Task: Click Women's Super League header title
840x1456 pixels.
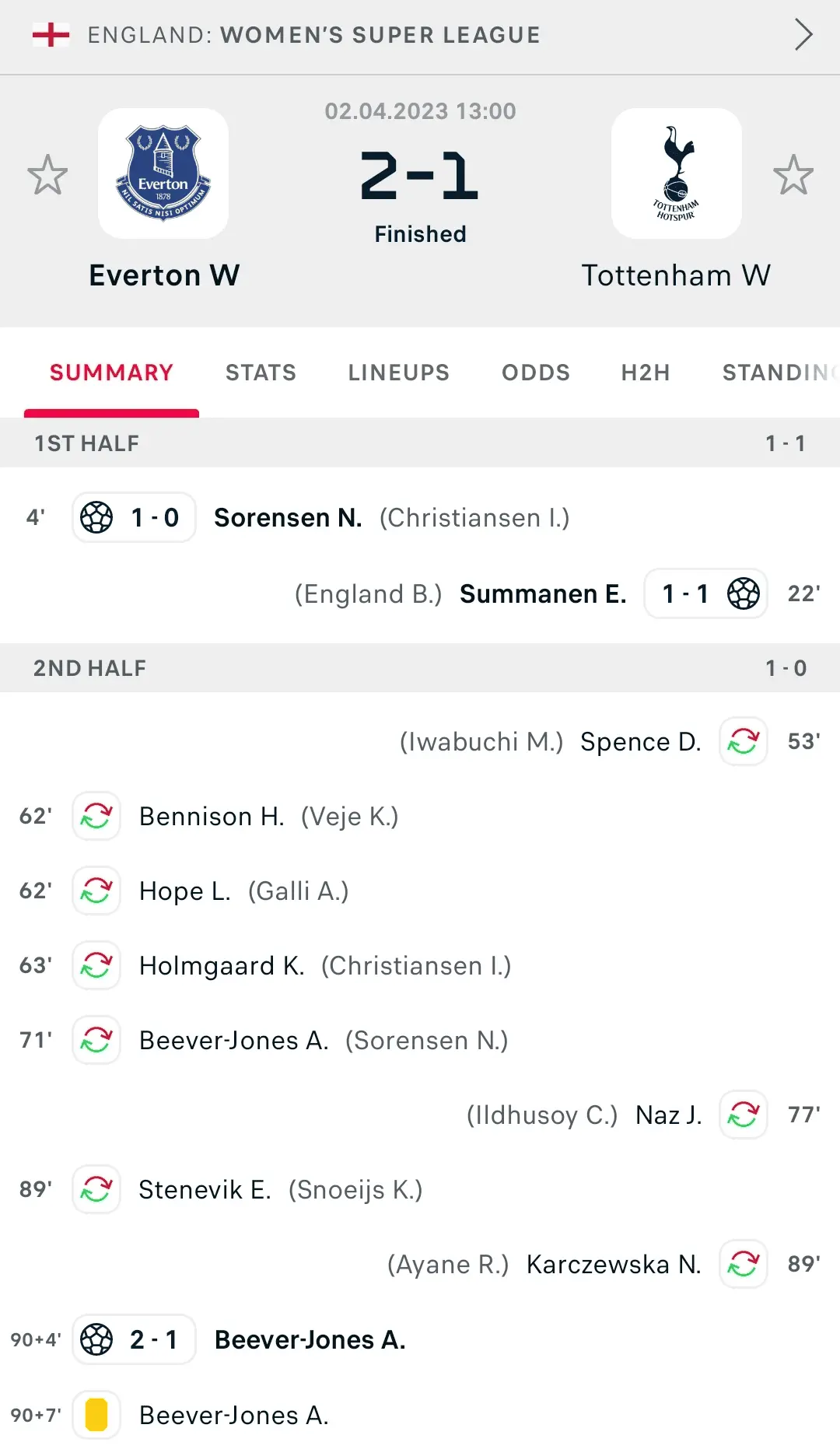Action: pos(380,35)
